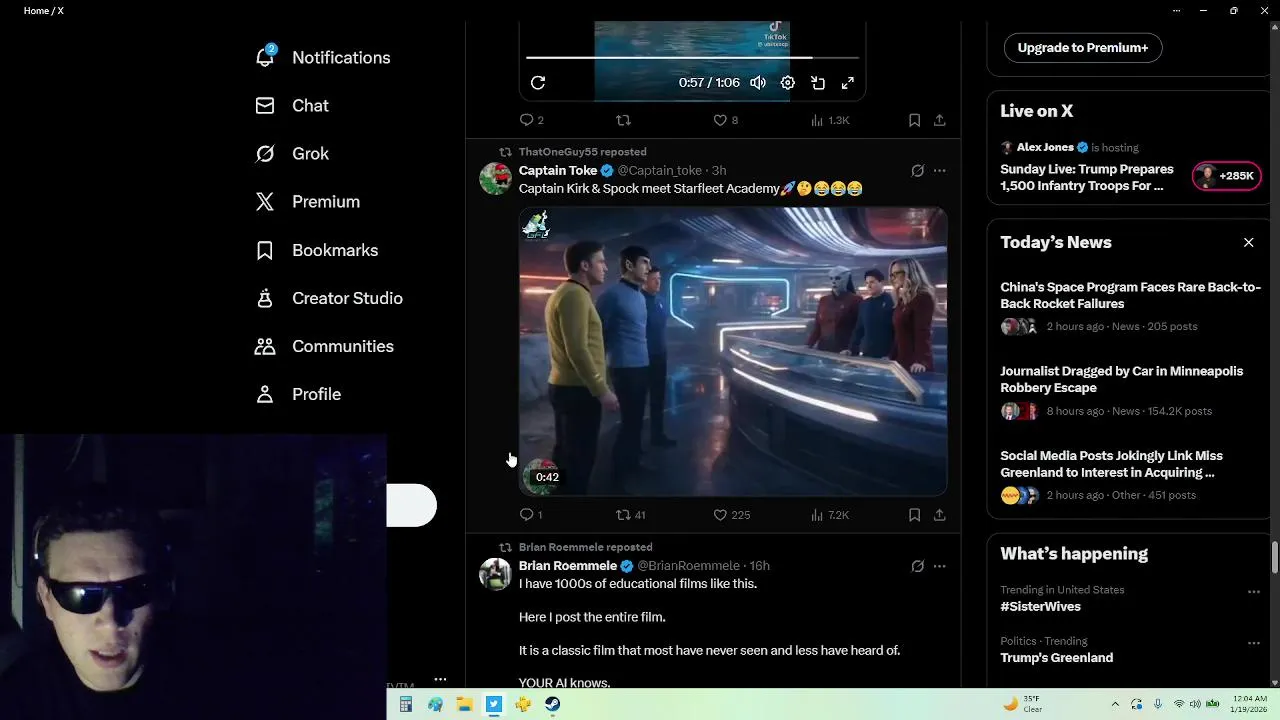Open account menu three dots bottom left
Viewport: 1280px width, 720px height.
coord(440,679)
